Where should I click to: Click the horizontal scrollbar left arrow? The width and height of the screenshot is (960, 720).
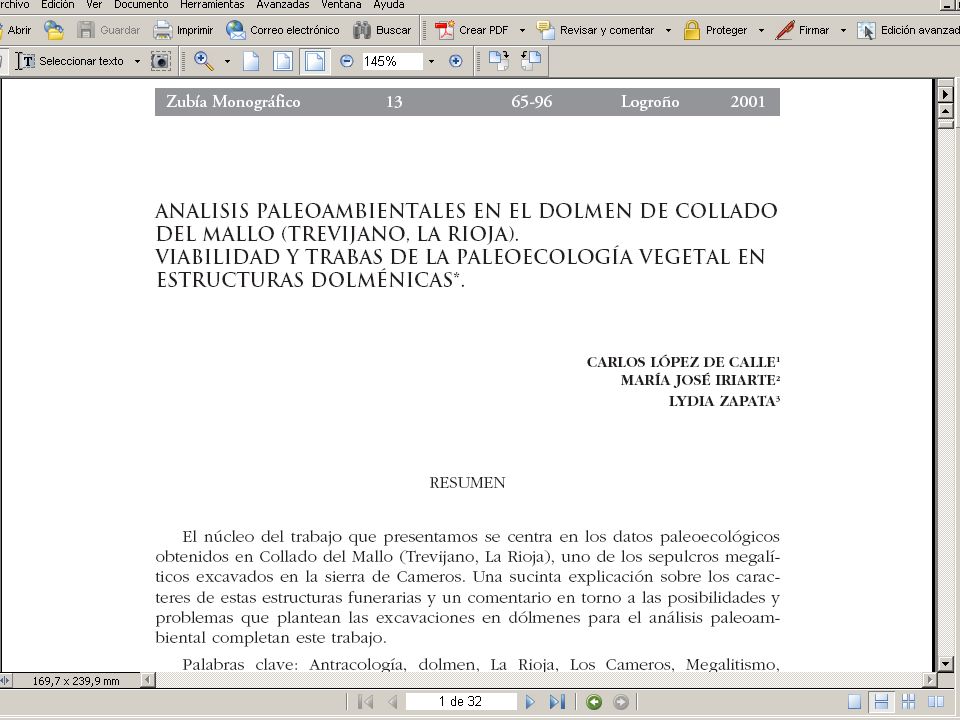148,680
